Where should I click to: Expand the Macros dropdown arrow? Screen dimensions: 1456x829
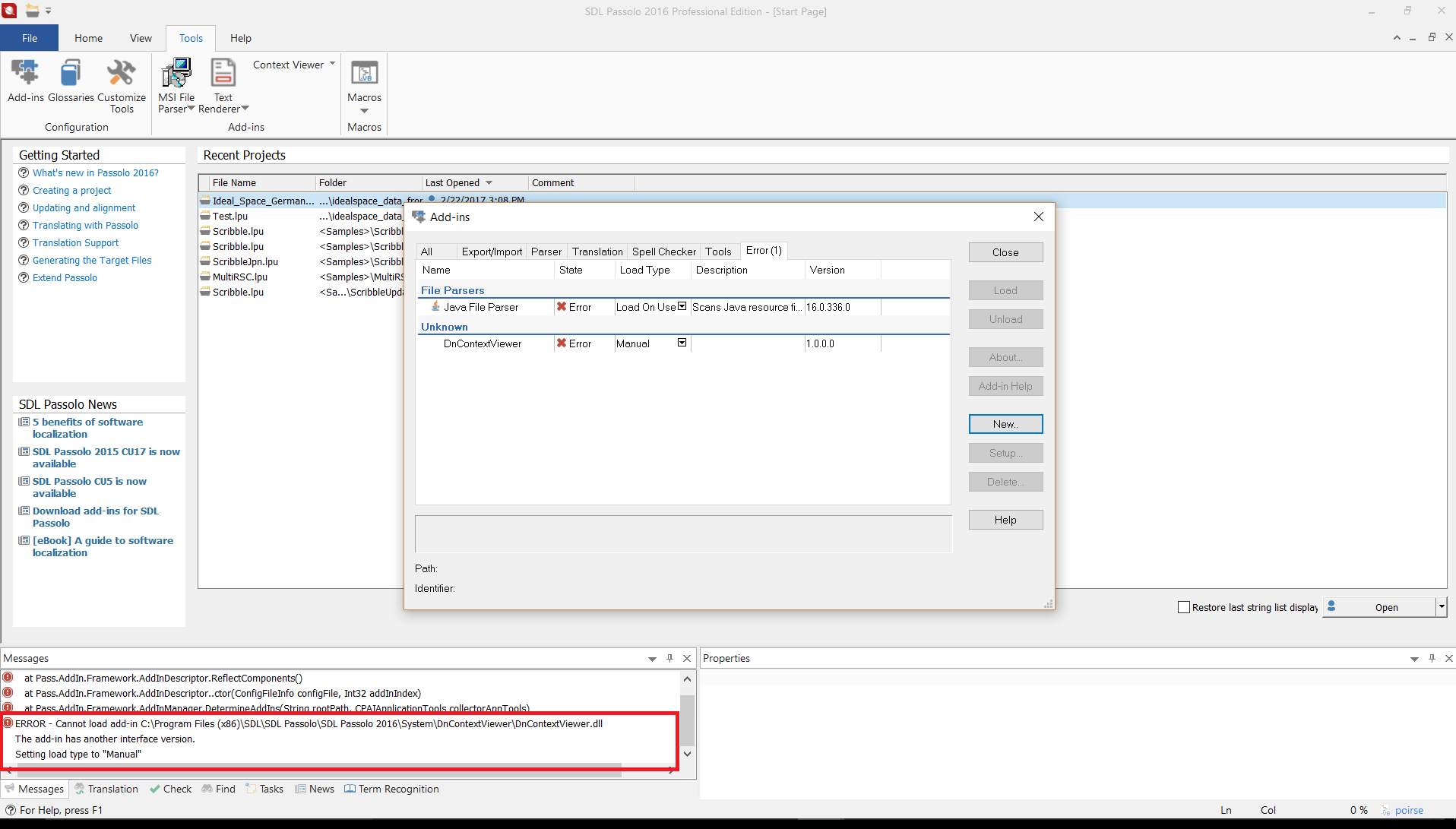pos(364,111)
